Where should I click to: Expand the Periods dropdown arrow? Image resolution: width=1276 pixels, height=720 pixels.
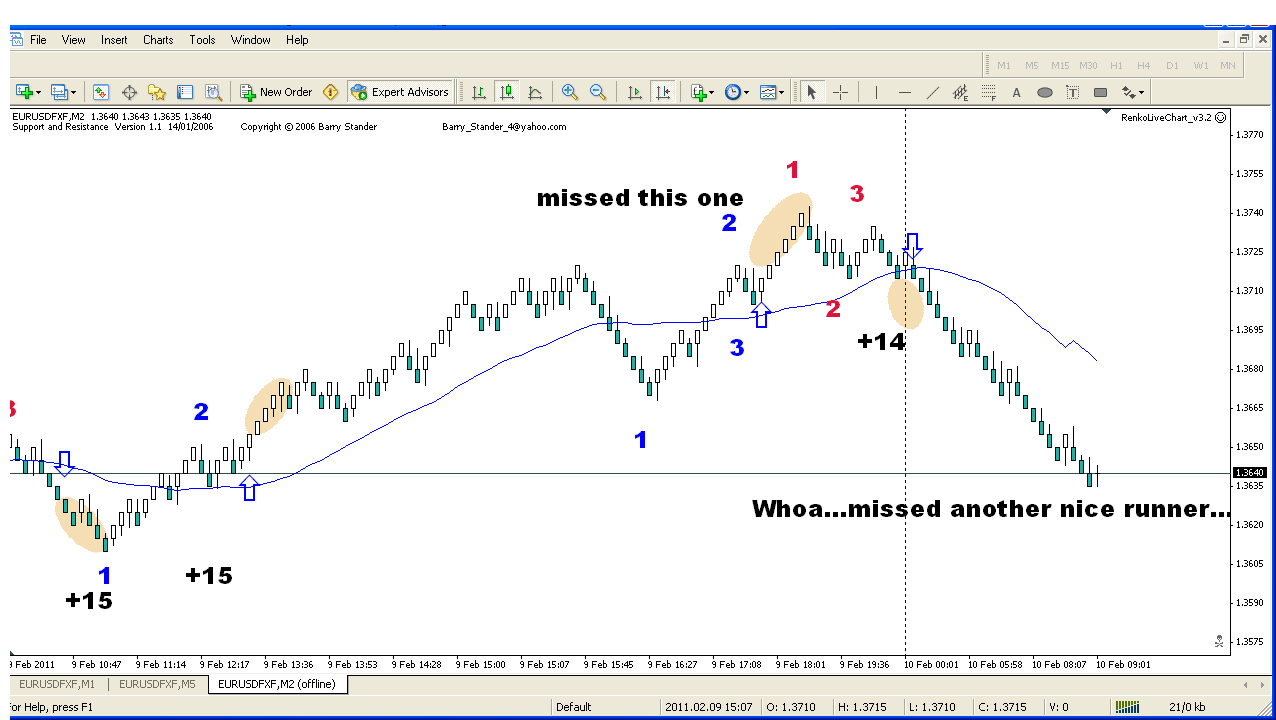(x=747, y=92)
